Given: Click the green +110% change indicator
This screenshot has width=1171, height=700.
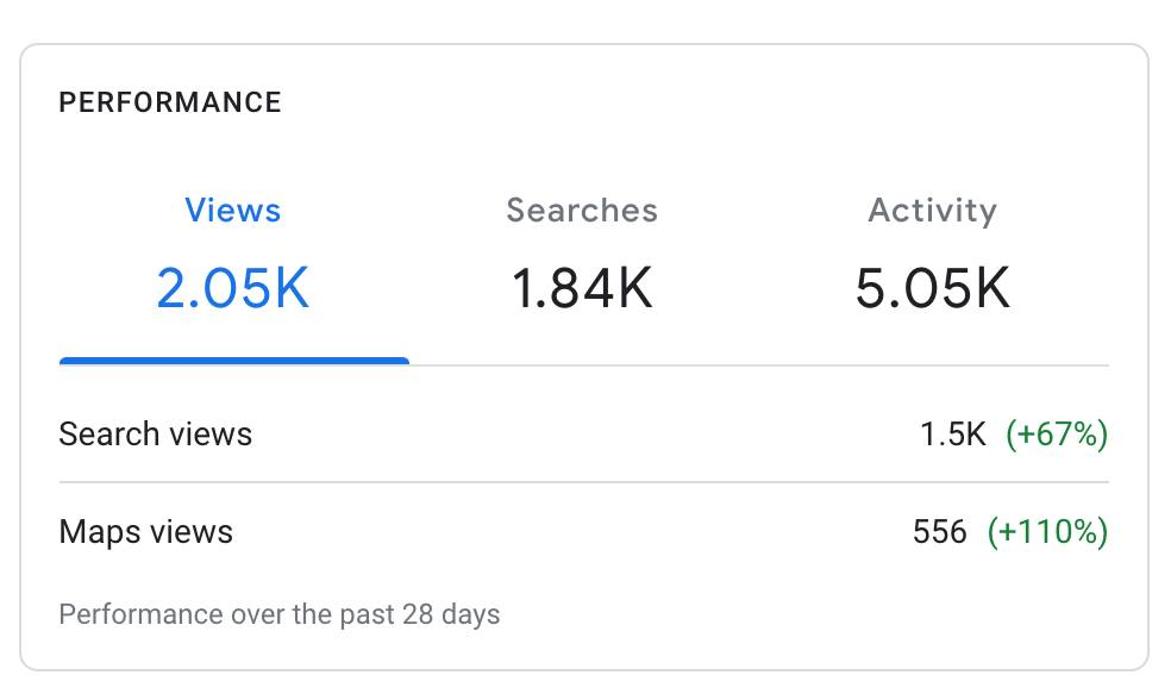Looking at the screenshot, I should [1047, 531].
